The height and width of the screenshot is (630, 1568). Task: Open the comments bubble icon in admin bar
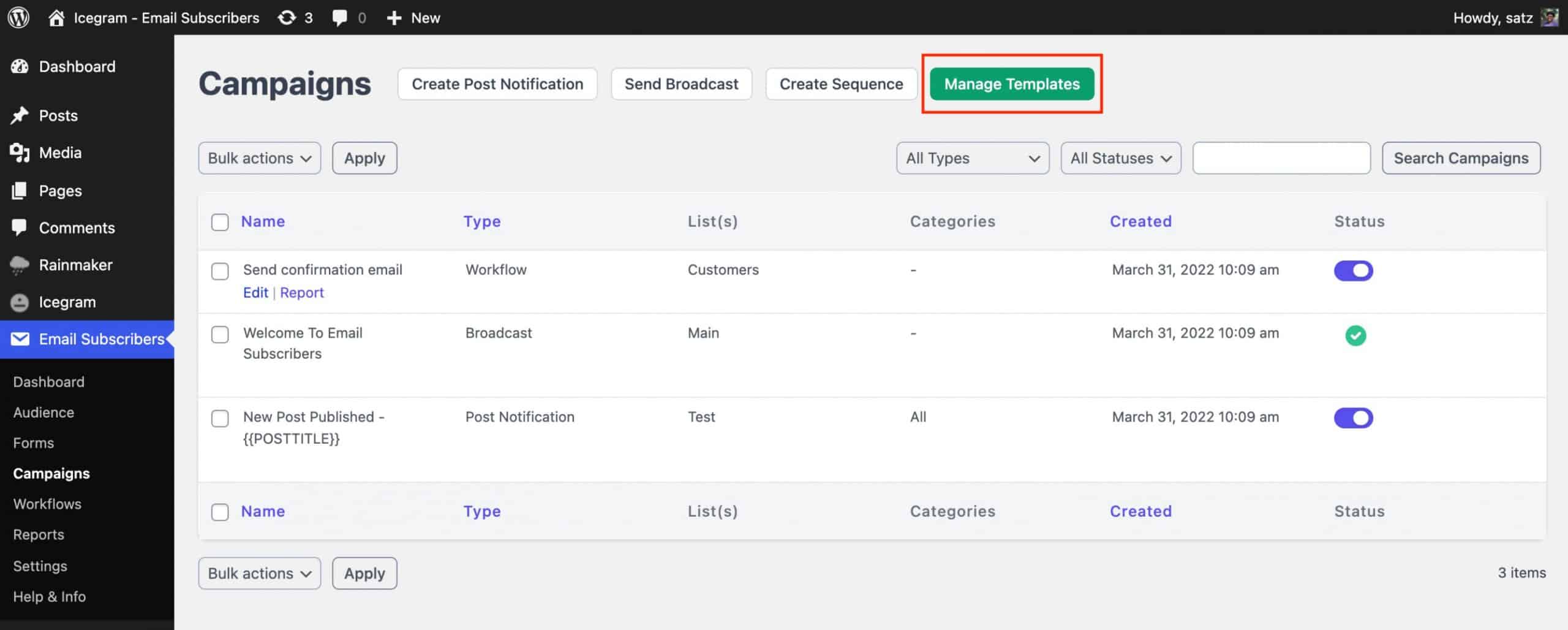[339, 18]
